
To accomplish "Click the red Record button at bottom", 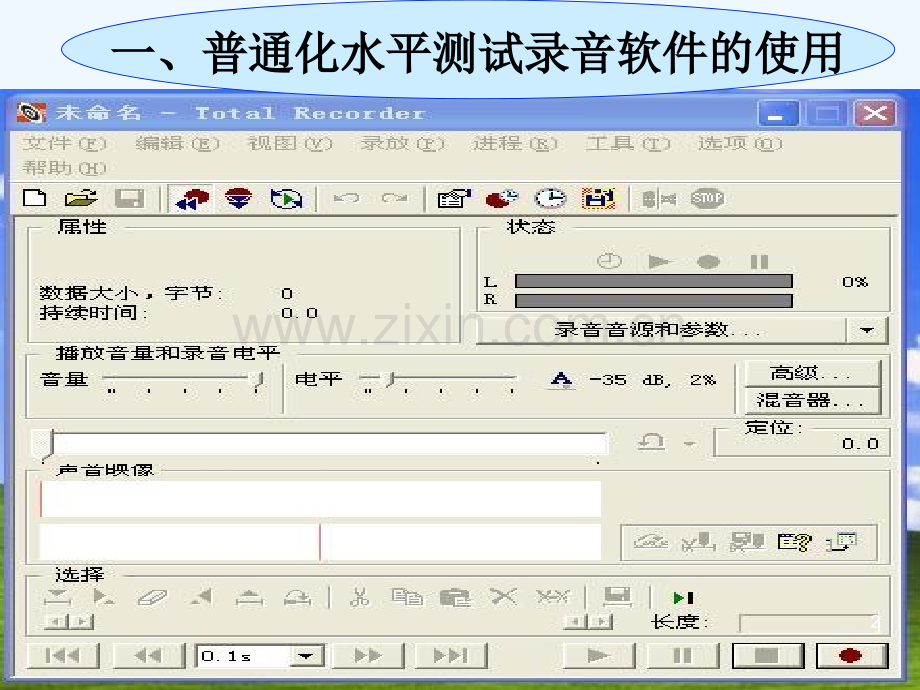I will [x=851, y=655].
